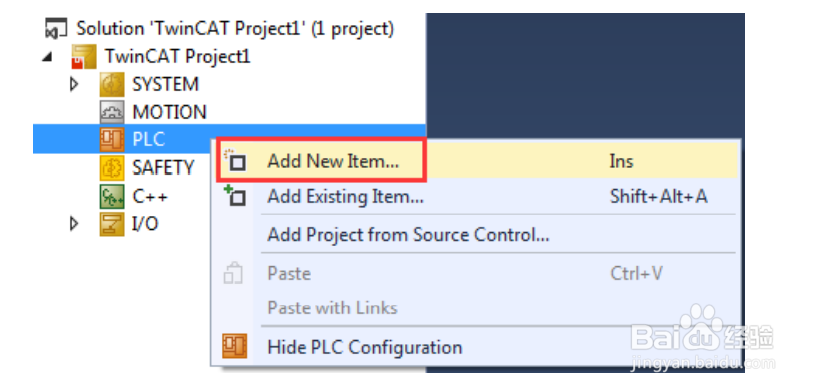
Task: Expand the SYSTEM tree node arrow
Action: (74, 84)
